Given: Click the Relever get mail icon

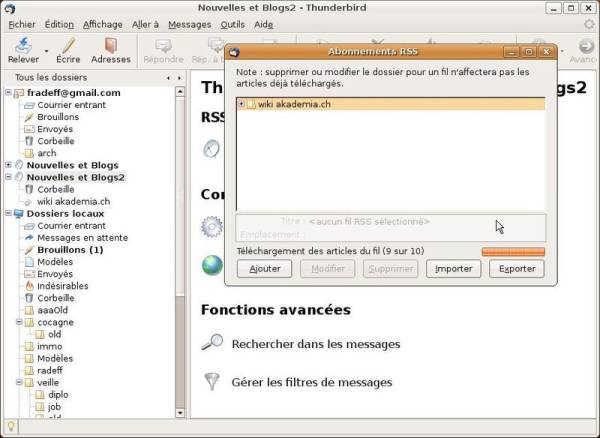Looking at the screenshot, I should pyautogui.click(x=23, y=45).
